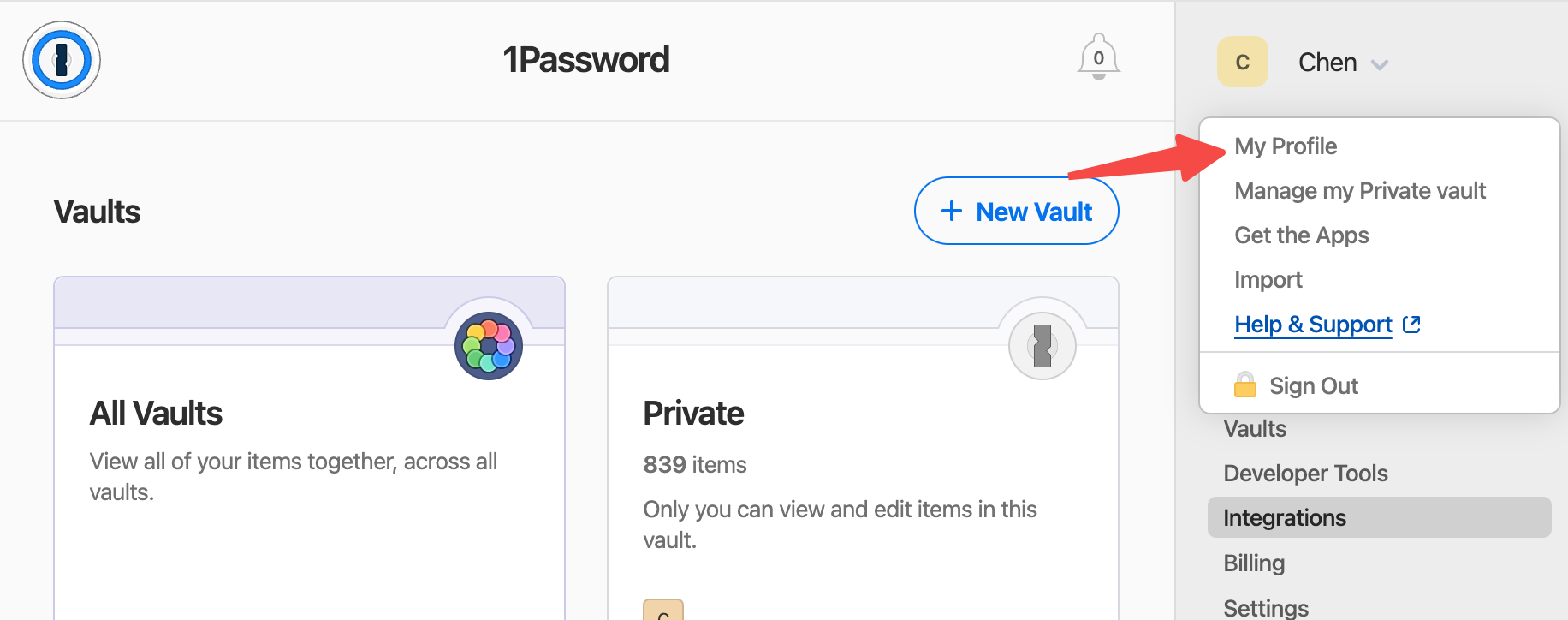The height and width of the screenshot is (620, 1568).
Task: Collapse the Chen account dropdown chevron
Action: pos(1379,64)
